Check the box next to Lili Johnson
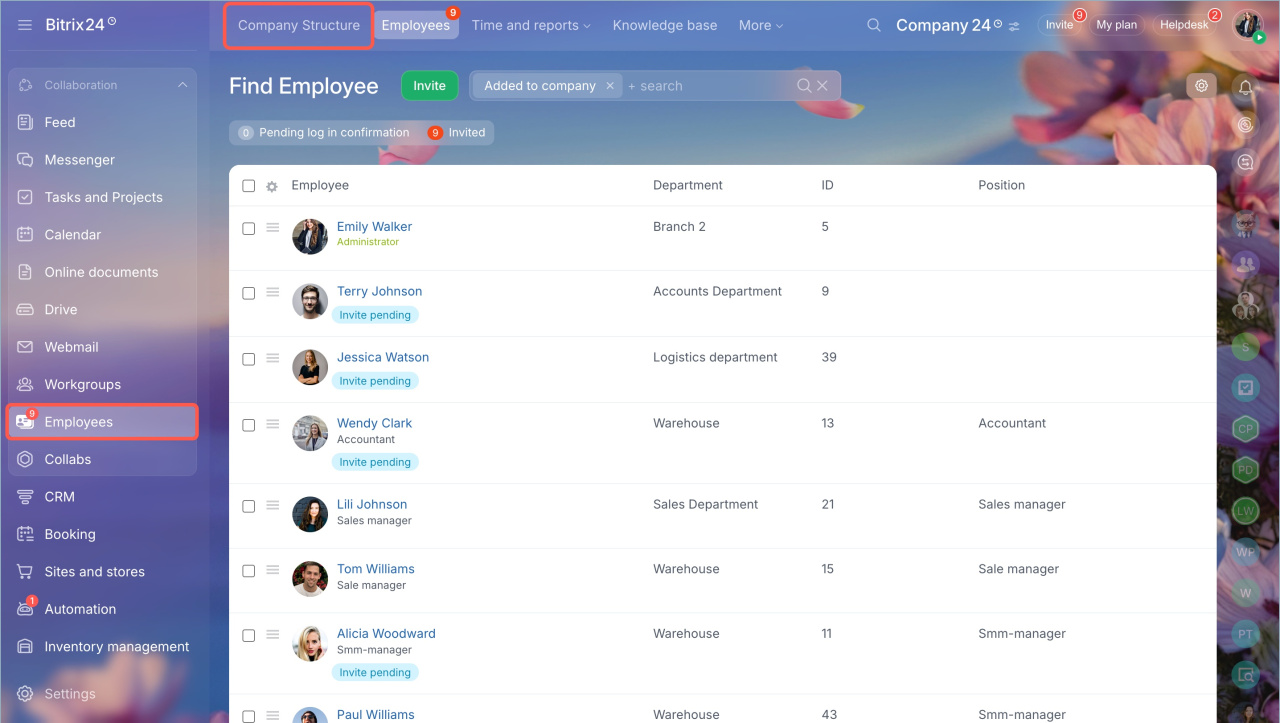1280x723 pixels. point(249,506)
